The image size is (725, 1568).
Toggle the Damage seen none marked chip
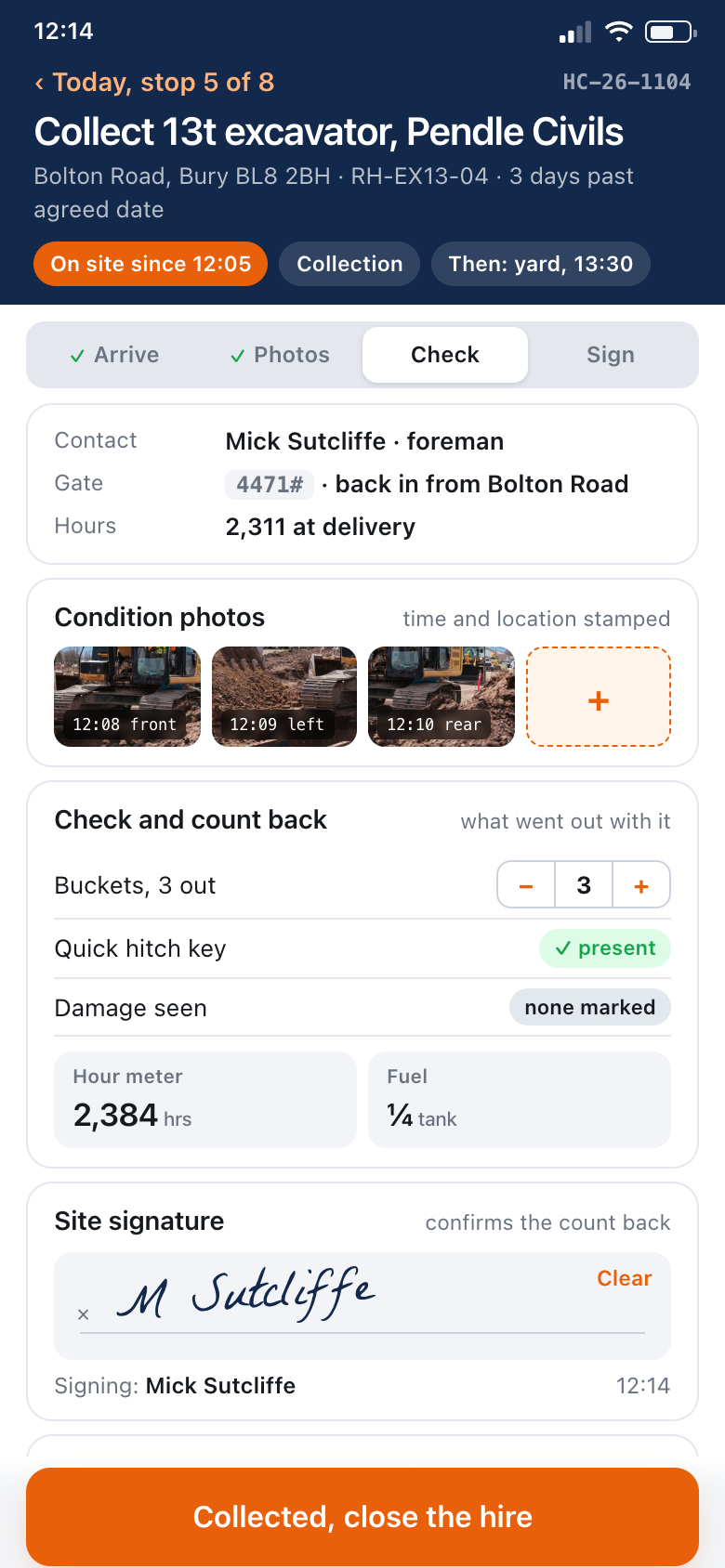pos(590,1007)
